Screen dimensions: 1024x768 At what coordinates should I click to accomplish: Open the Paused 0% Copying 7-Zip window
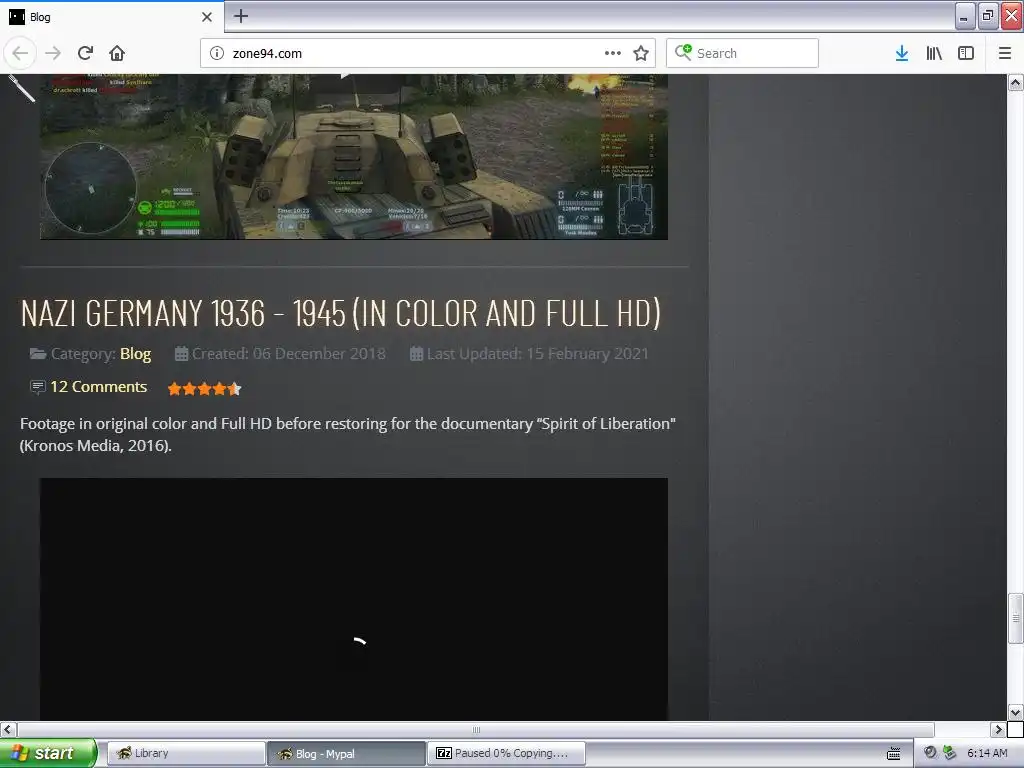tap(506, 753)
